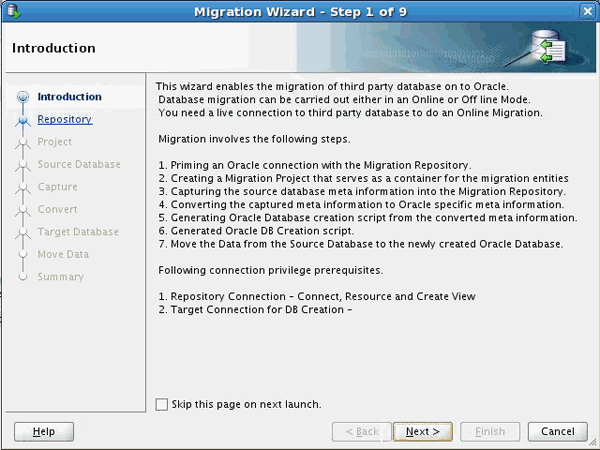
Task: Click the Source Database step bullet icon
Action: (x=22, y=165)
